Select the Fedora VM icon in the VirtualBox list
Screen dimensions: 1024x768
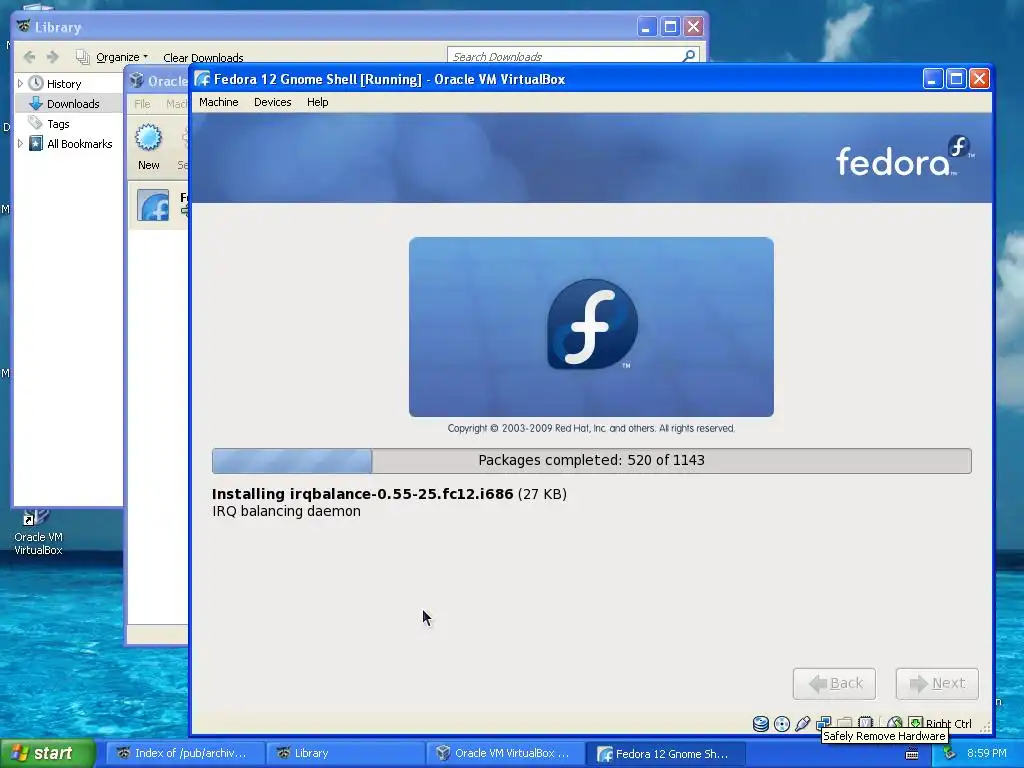pos(153,205)
